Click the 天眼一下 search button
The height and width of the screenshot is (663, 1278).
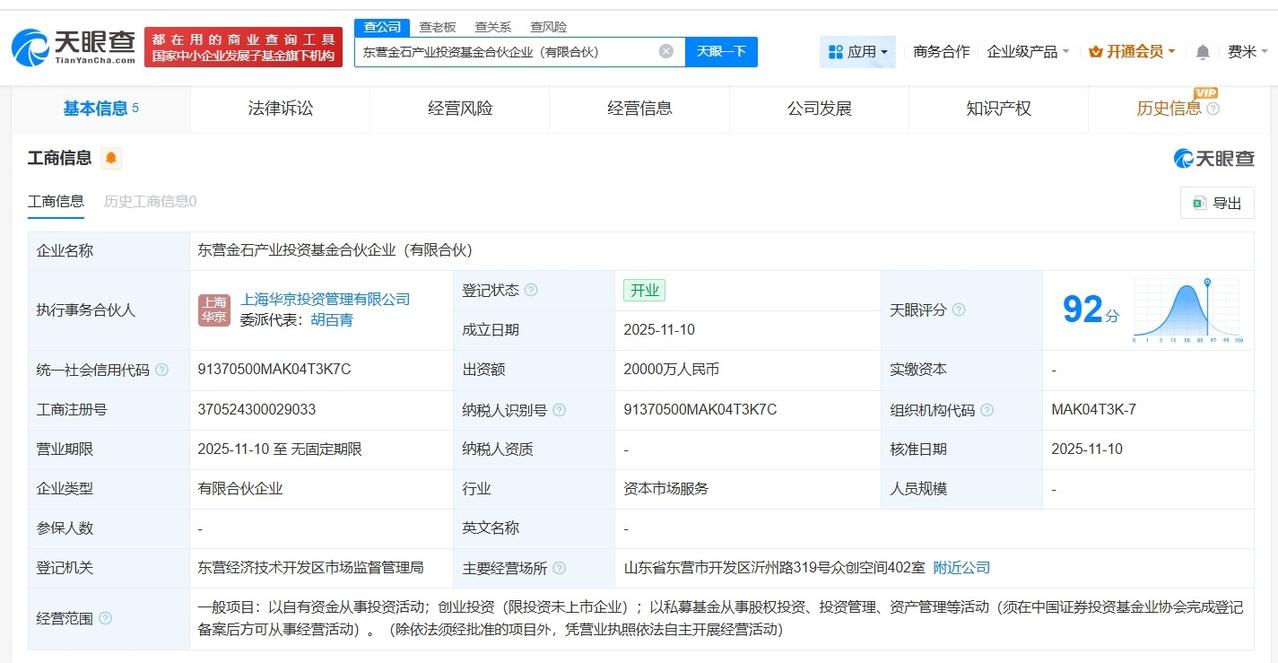click(721, 50)
